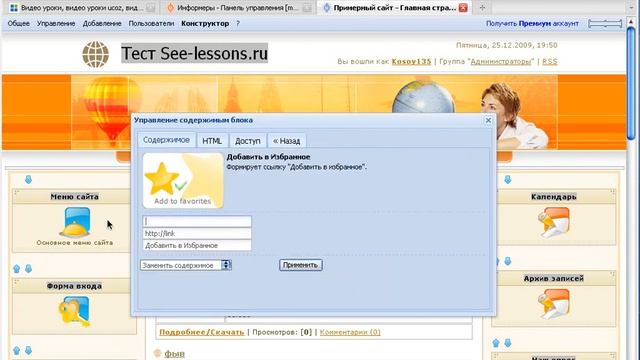Click 'Основное меню сайта' caption
Image resolution: width=640 pixels, height=360 pixels.
pyautogui.click(x=75, y=243)
